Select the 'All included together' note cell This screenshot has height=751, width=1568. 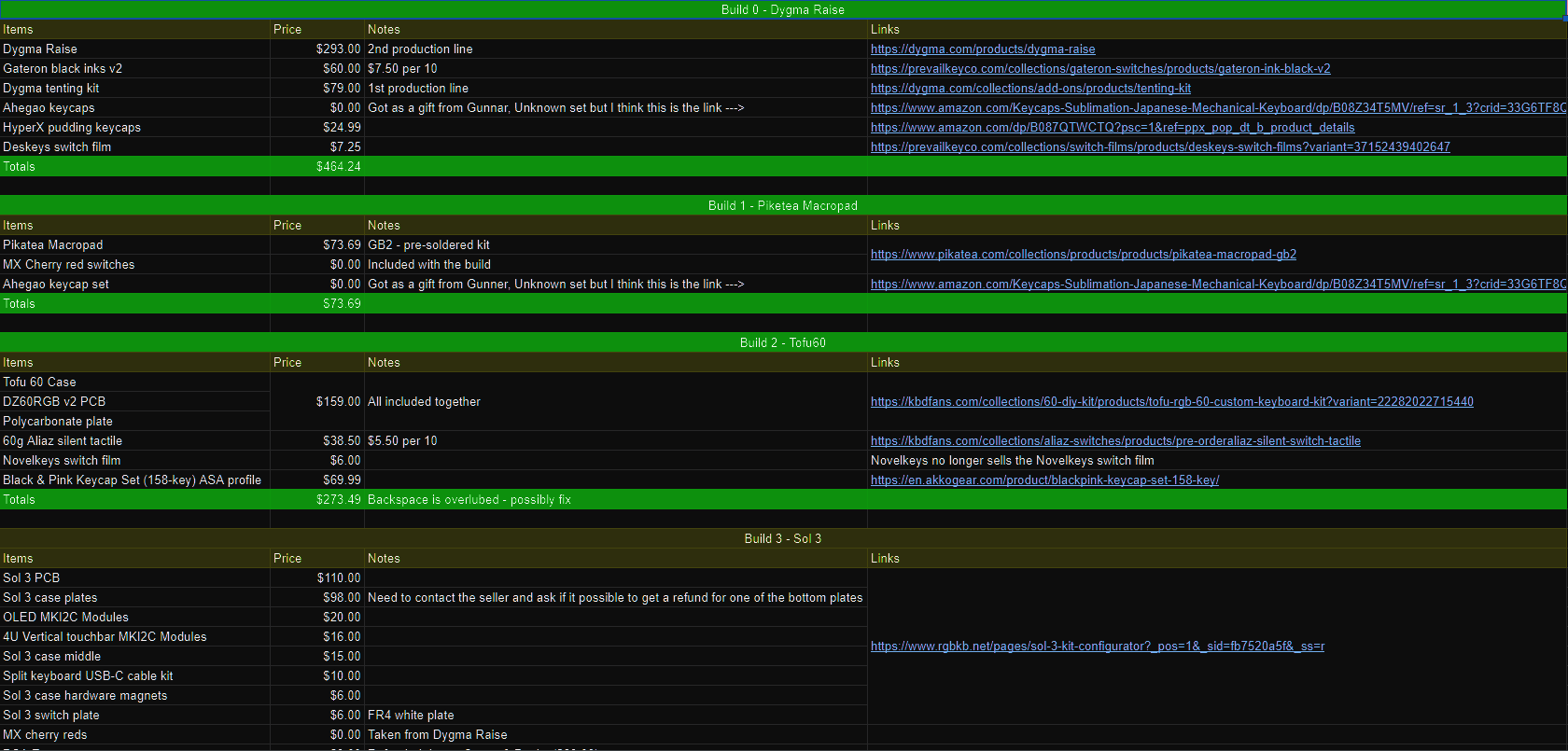click(x=616, y=402)
